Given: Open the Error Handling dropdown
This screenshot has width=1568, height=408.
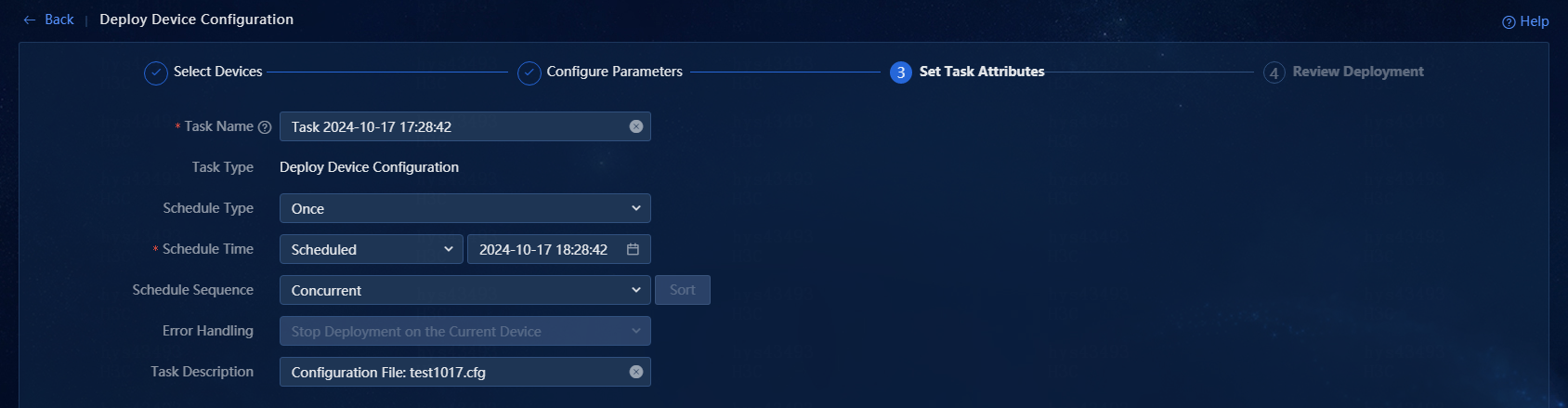Looking at the screenshot, I should 465,331.
